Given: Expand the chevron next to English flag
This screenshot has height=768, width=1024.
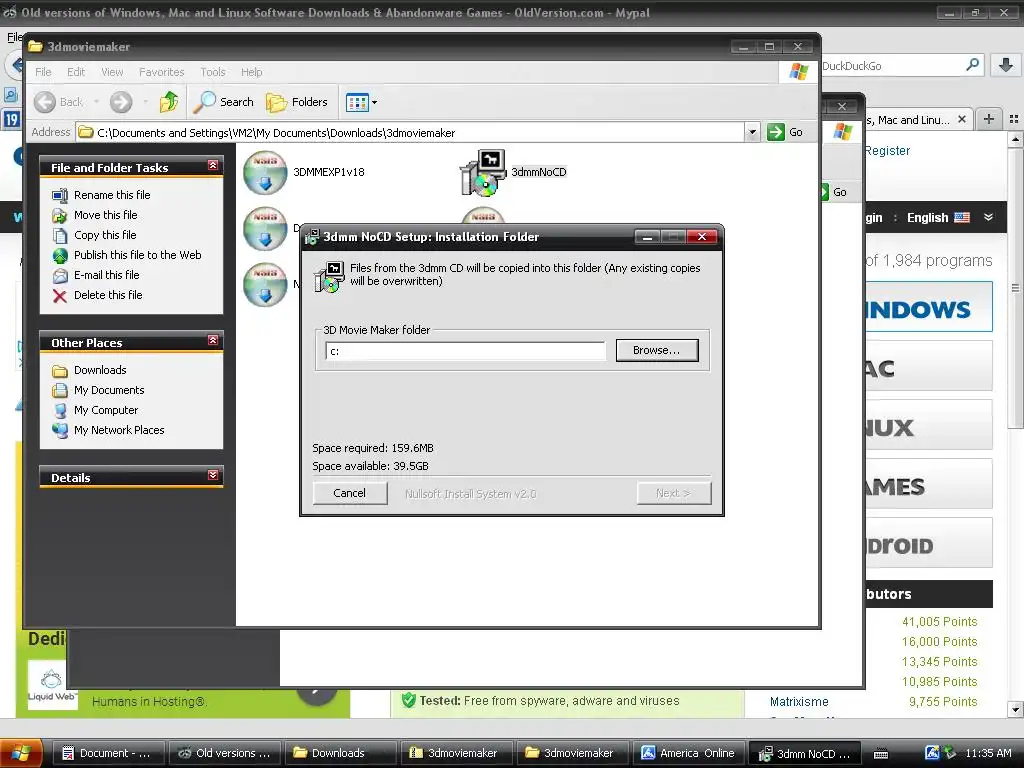Looking at the screenshot, I should point(988,217).
